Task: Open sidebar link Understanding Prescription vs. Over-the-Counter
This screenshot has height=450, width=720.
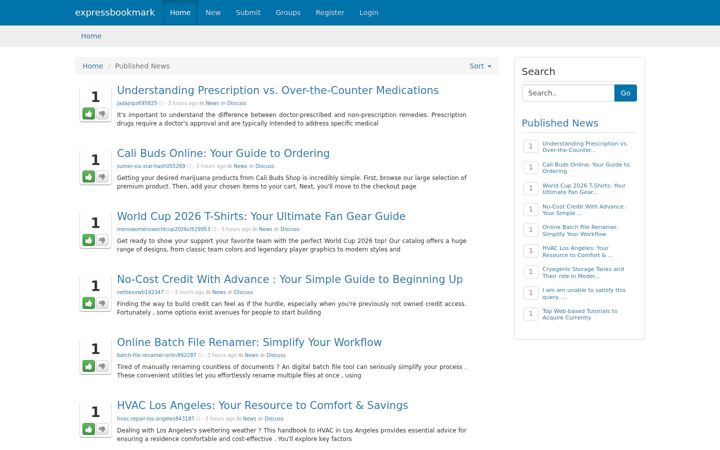Action: (585, 146)
